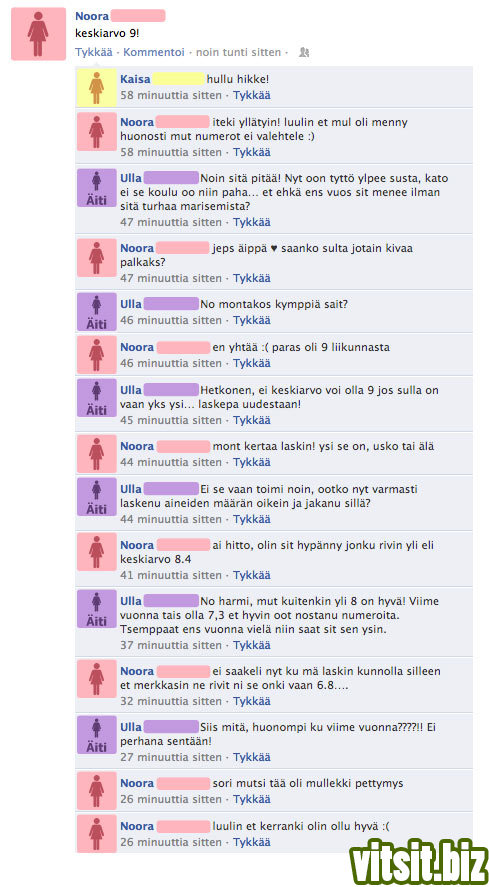489x887 pixels.
Task: Click the Äiti avatar on the 'Siis mitä, huonompi' comment
Action: click(97, 734)
